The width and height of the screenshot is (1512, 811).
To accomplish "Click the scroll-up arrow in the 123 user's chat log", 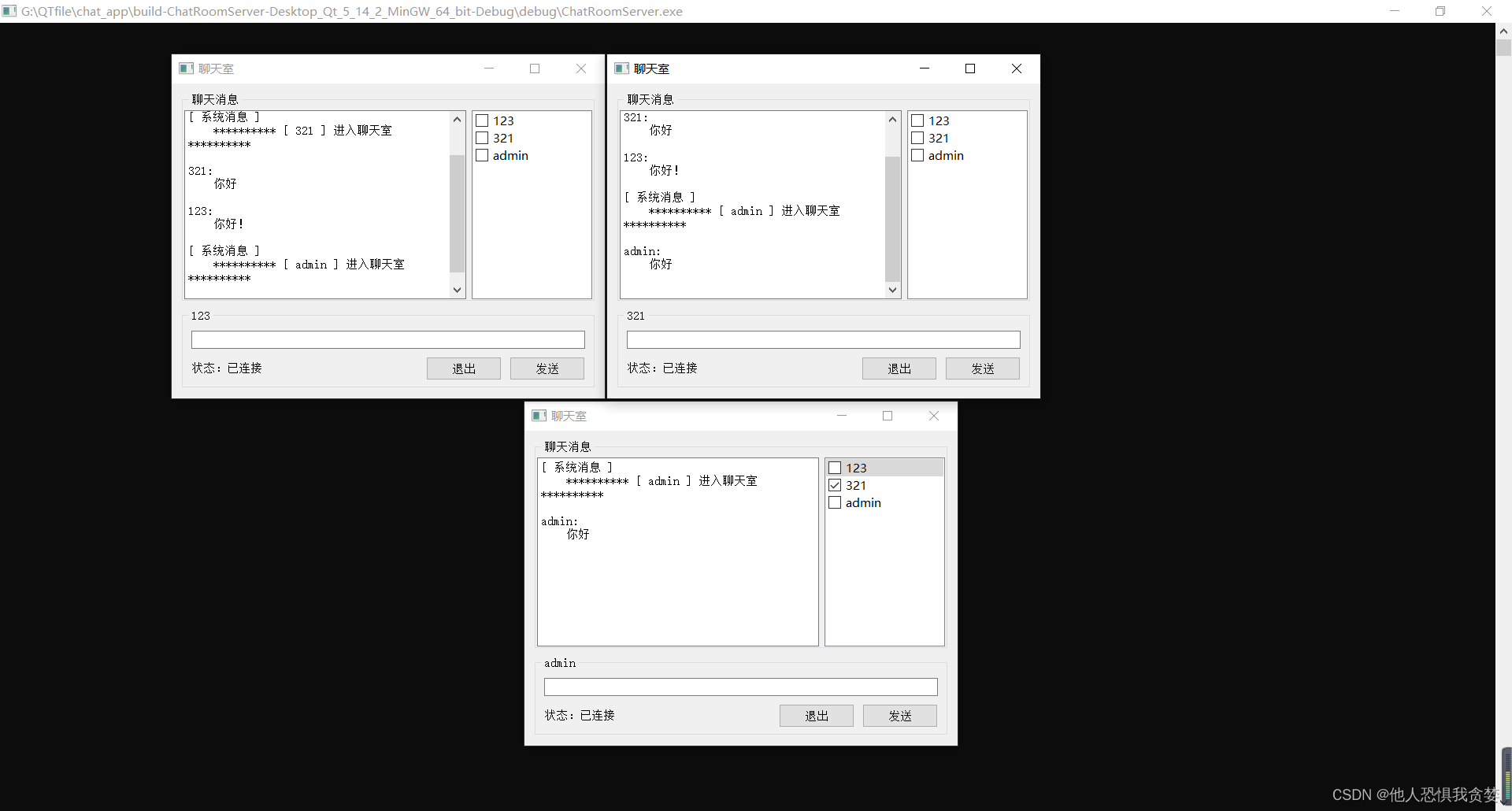I will tap(457, 119).
